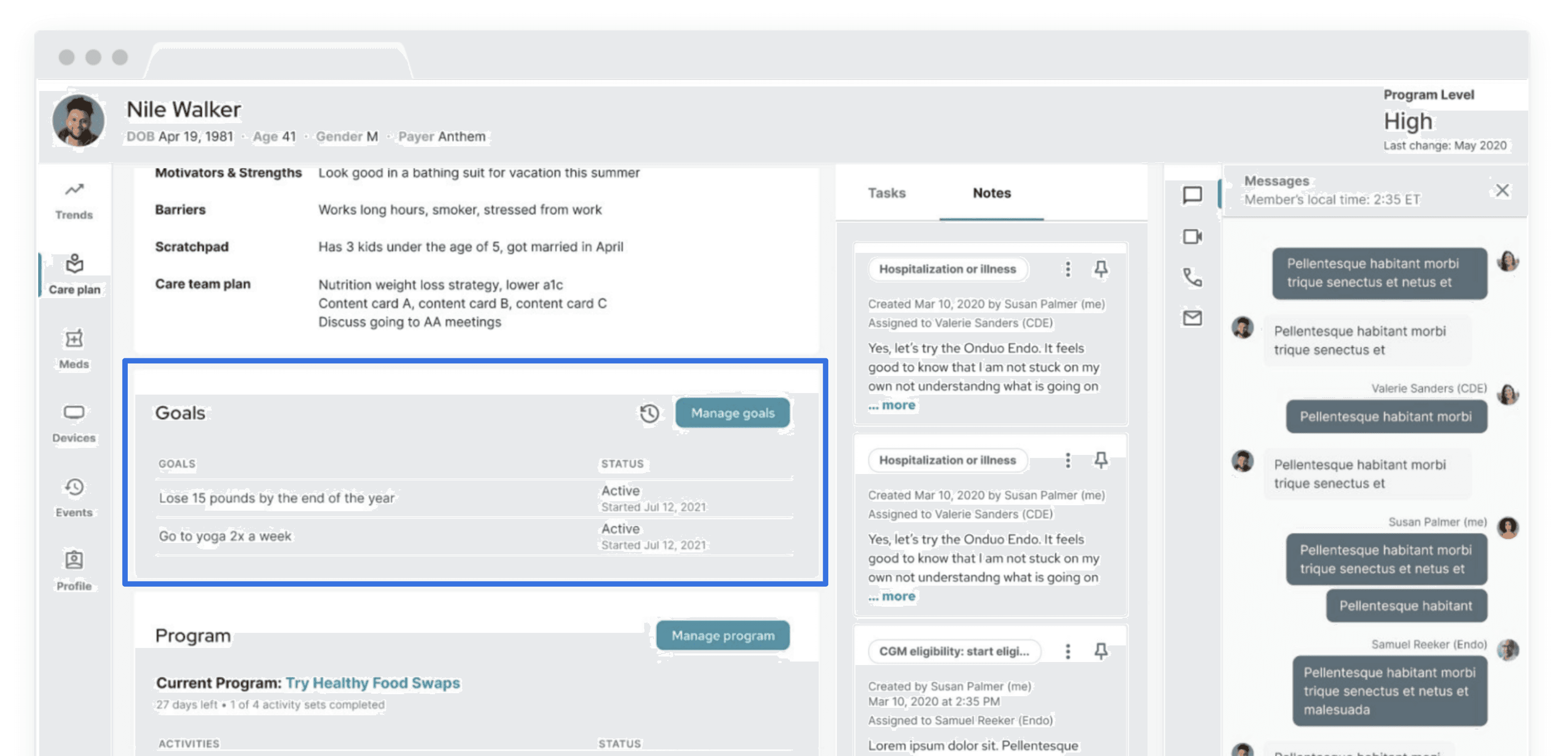Image resolution: width=1568 pixels, height=756 pixels.
Task: Click the goals history clock icon
Action: point(649,413)
